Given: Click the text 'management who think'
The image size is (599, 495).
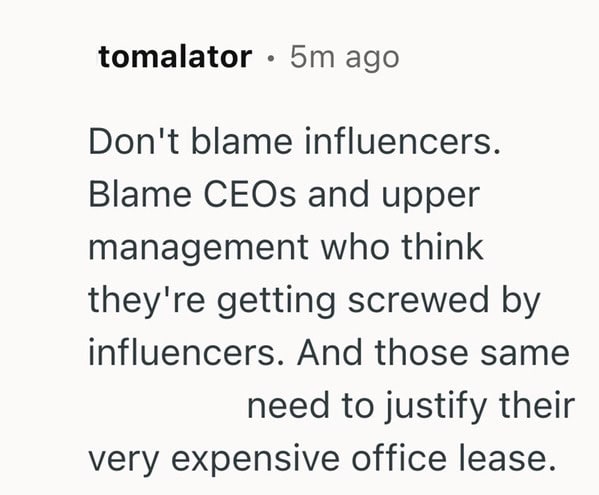Looking at the screenshot, I should 286,247.
